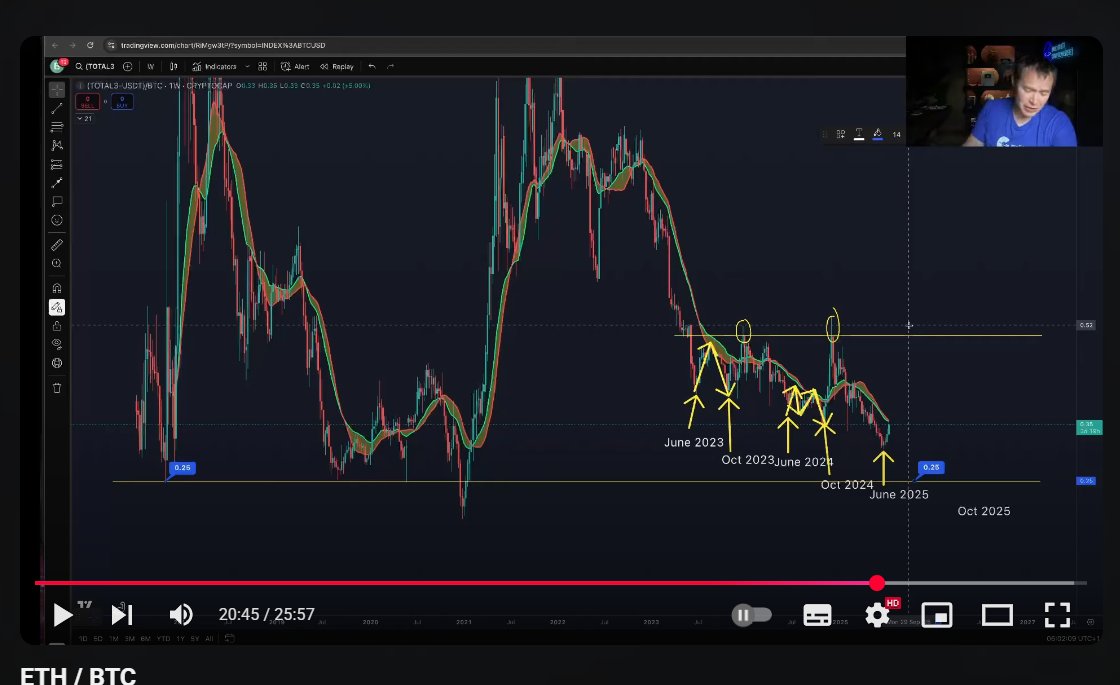Click the SELL button
1120x685 pixels.
click(x=87, y=102)
